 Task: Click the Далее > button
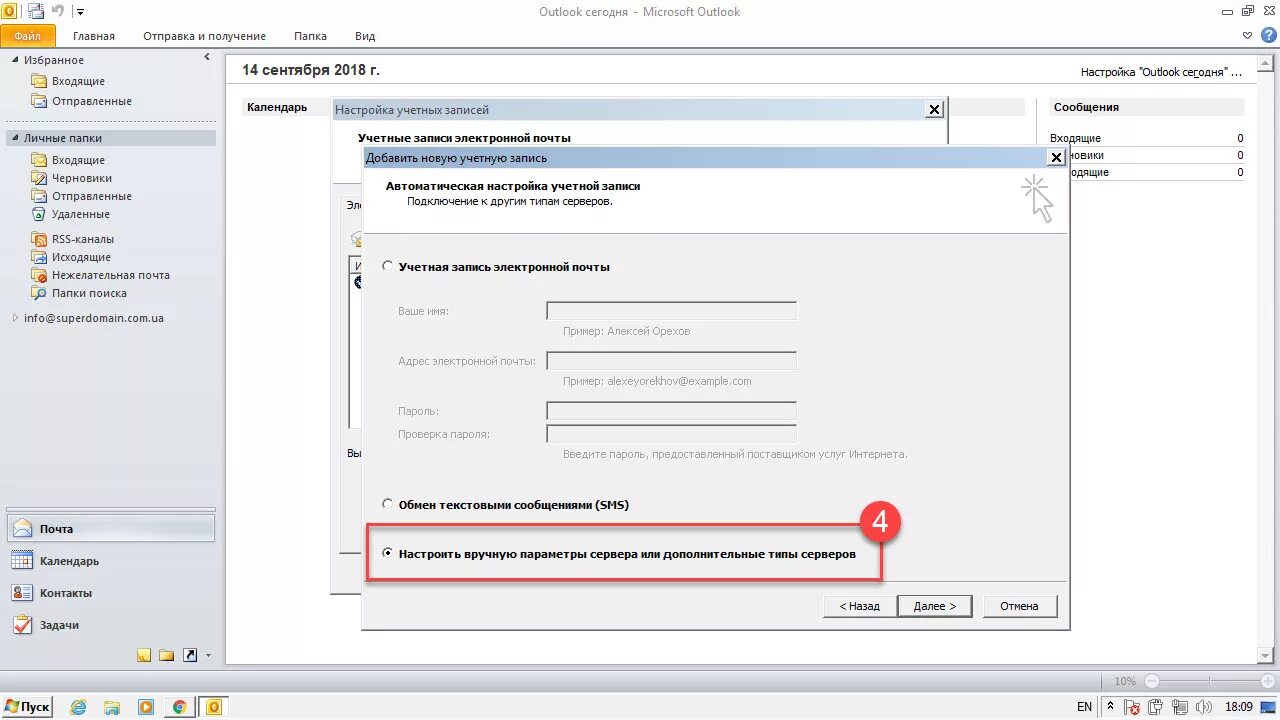[935, 606]
